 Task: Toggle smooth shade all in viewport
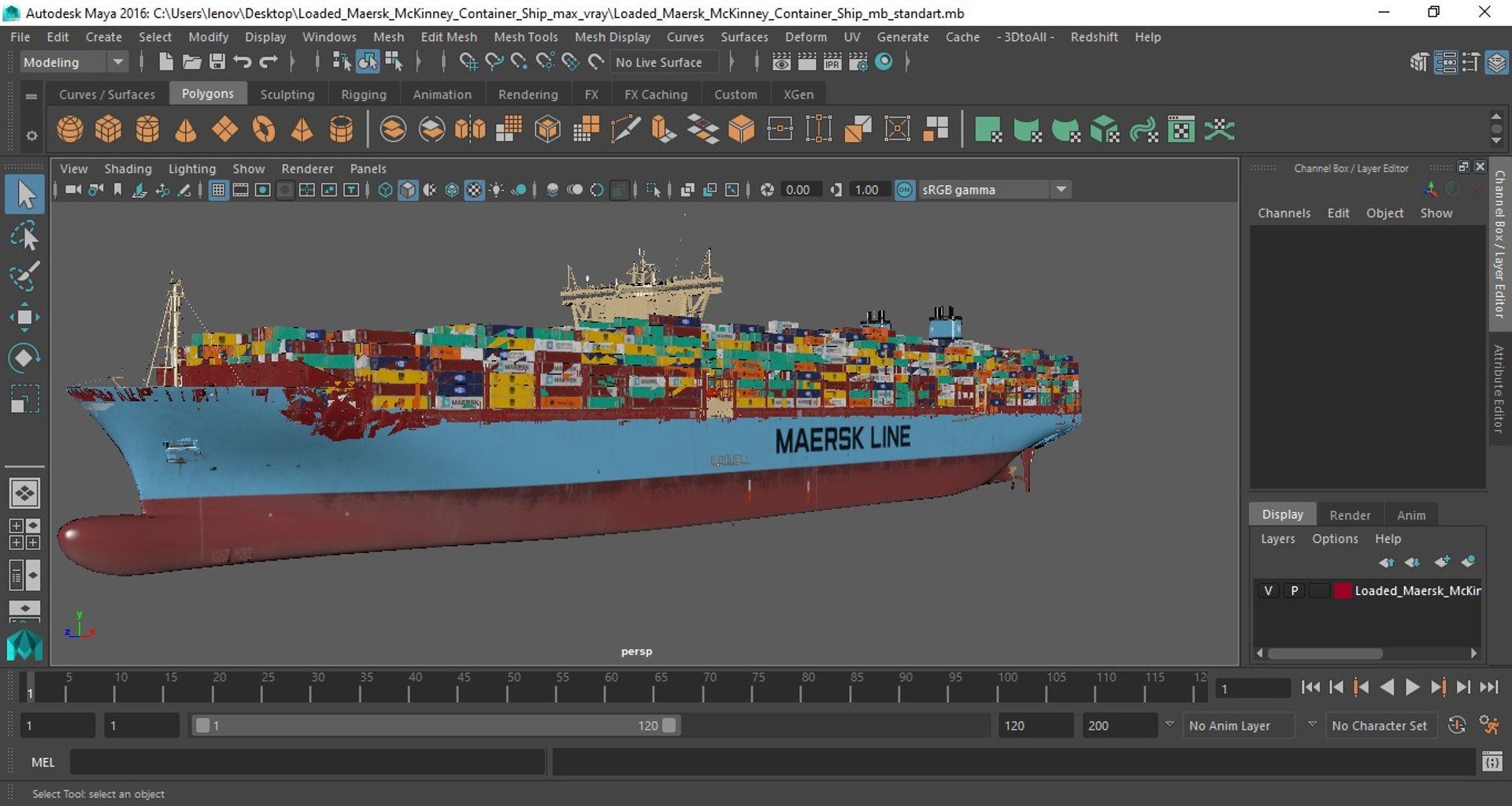407,190
